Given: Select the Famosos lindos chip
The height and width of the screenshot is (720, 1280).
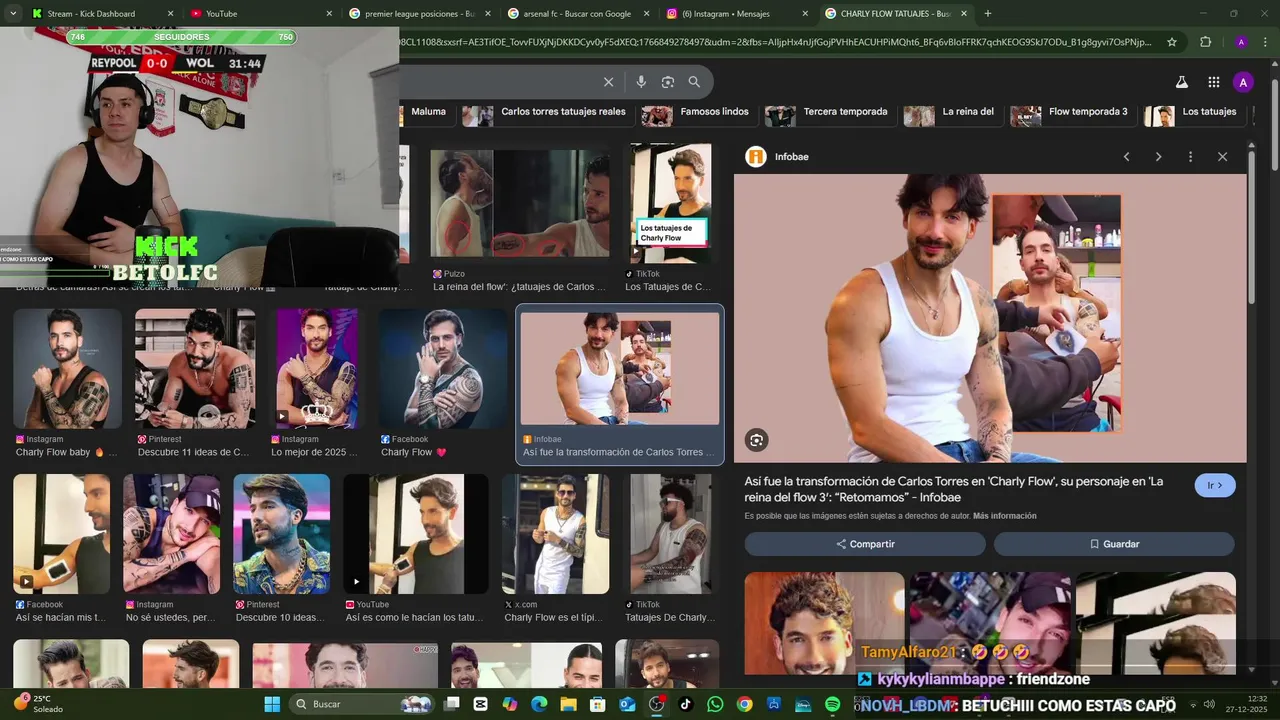Looking at the screenshot, I should pyautogui.click(x=697, y=112).
